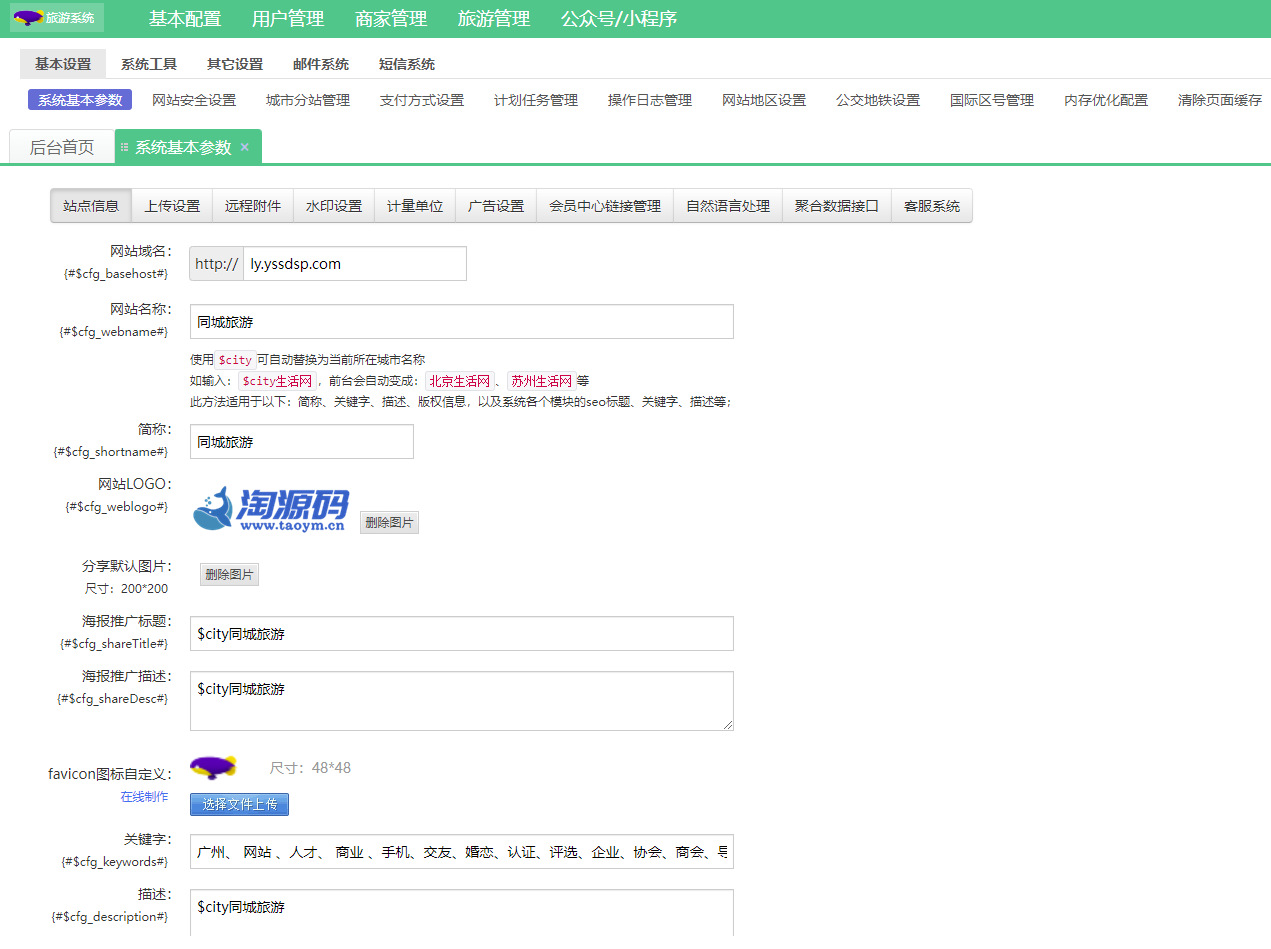Click the 描述 textarea at bottom

pyautogui.click(x=462, y=913)
